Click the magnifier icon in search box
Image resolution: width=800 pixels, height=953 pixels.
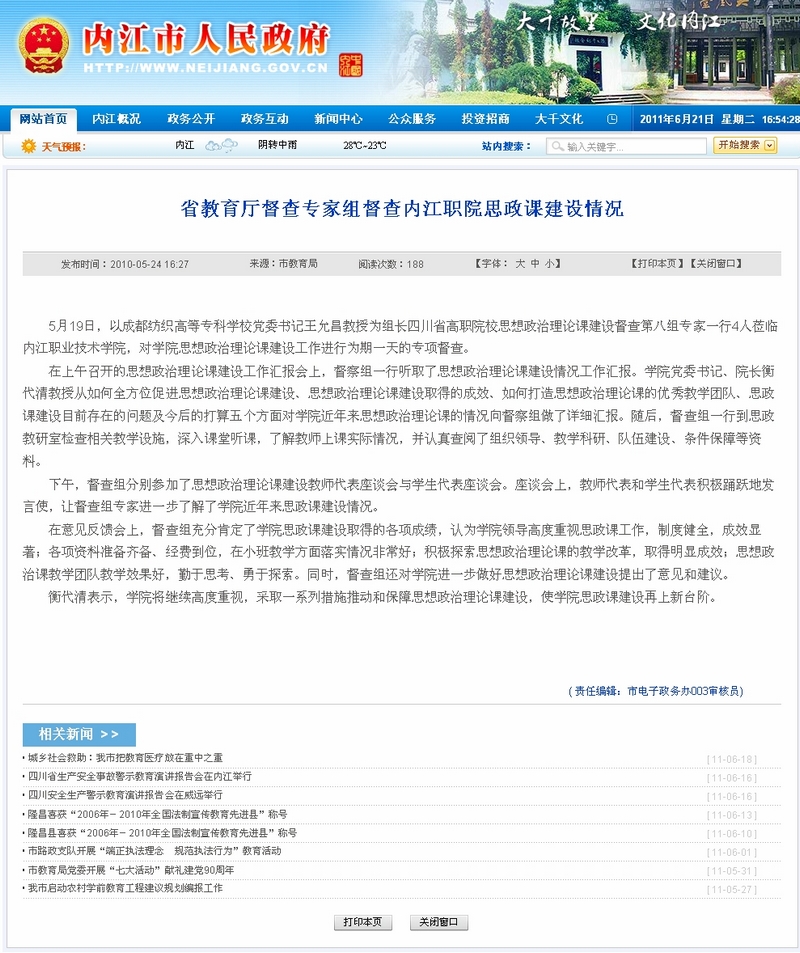coord(557,146)
